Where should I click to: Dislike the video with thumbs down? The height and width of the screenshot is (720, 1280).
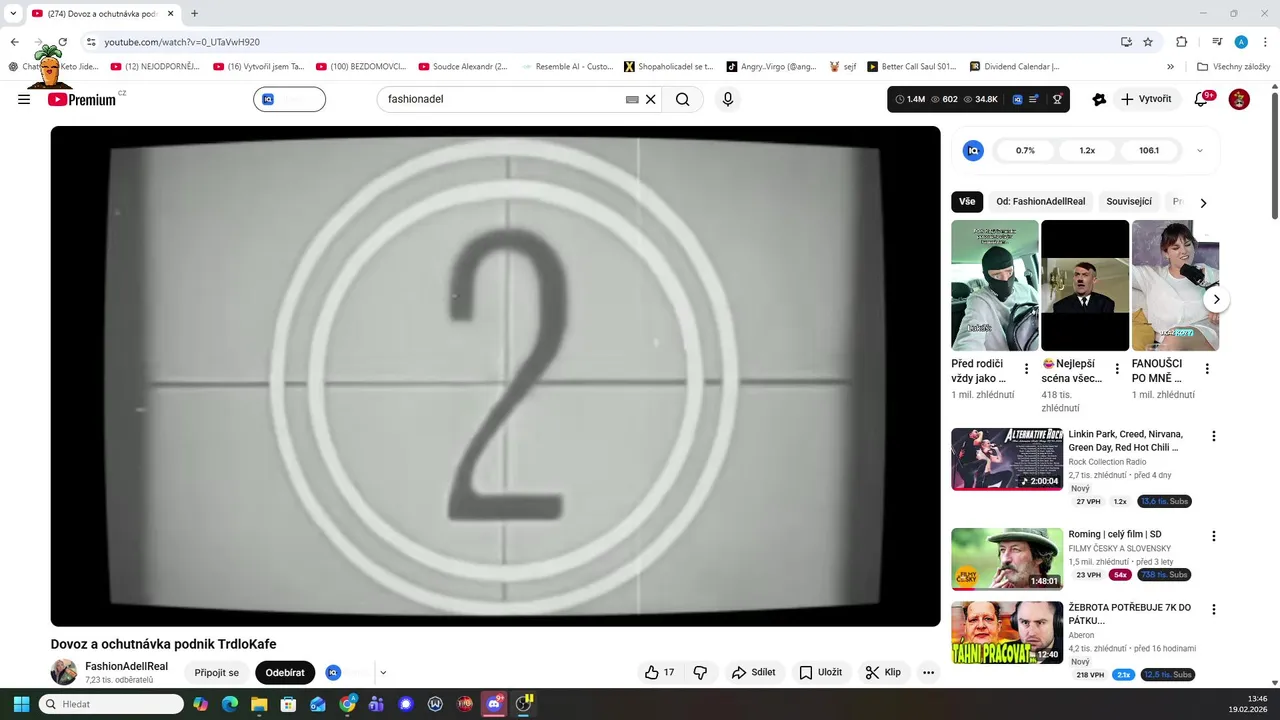click(701, 673)
